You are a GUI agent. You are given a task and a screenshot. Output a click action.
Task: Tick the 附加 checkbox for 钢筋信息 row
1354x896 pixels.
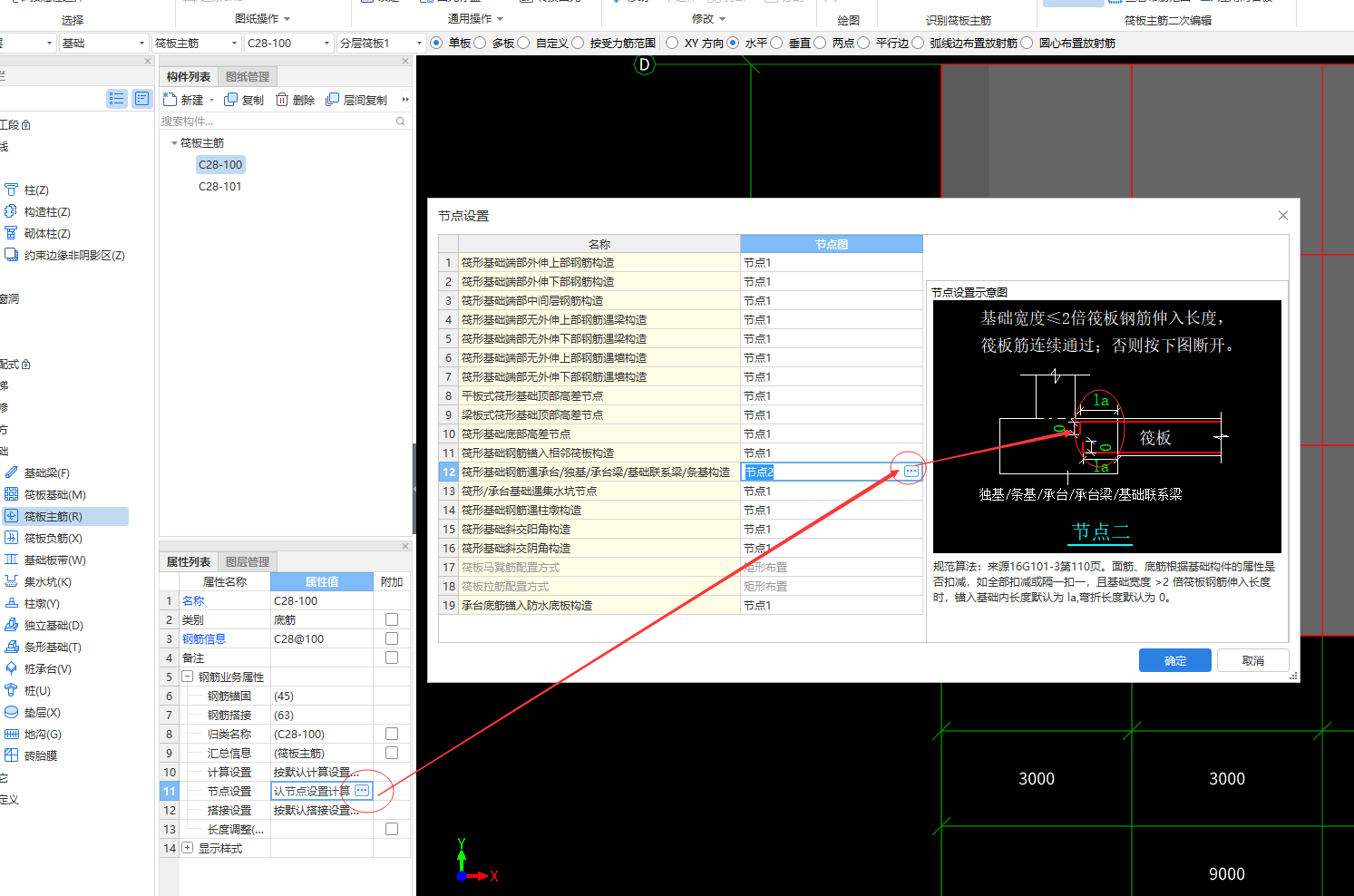392,638
